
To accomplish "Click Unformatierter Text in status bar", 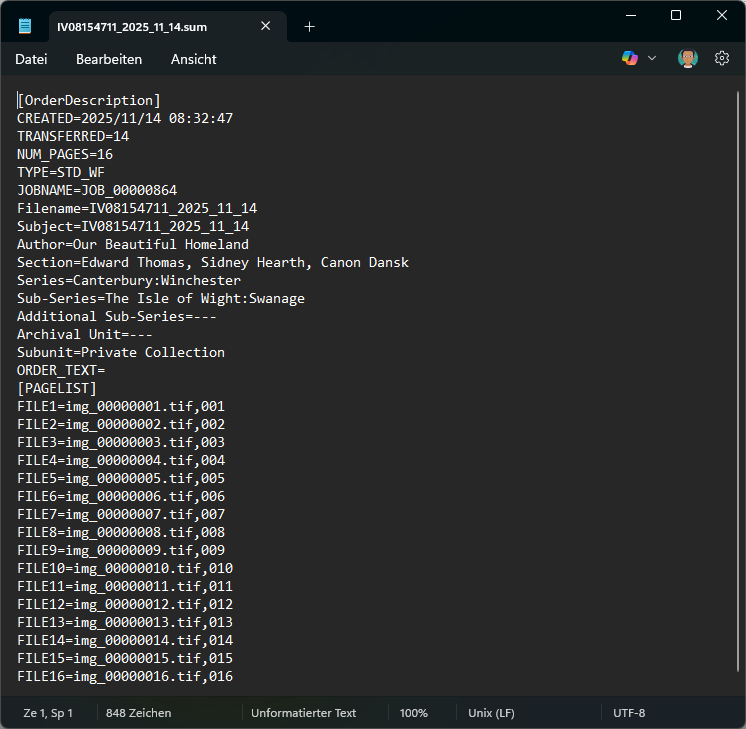I will point(303,713).
